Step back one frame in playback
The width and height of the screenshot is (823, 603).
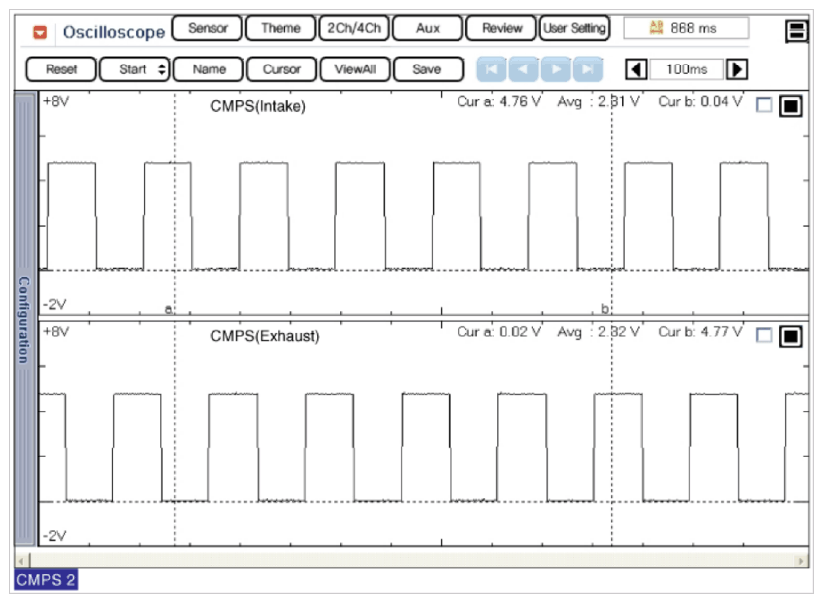pos(524,69)
